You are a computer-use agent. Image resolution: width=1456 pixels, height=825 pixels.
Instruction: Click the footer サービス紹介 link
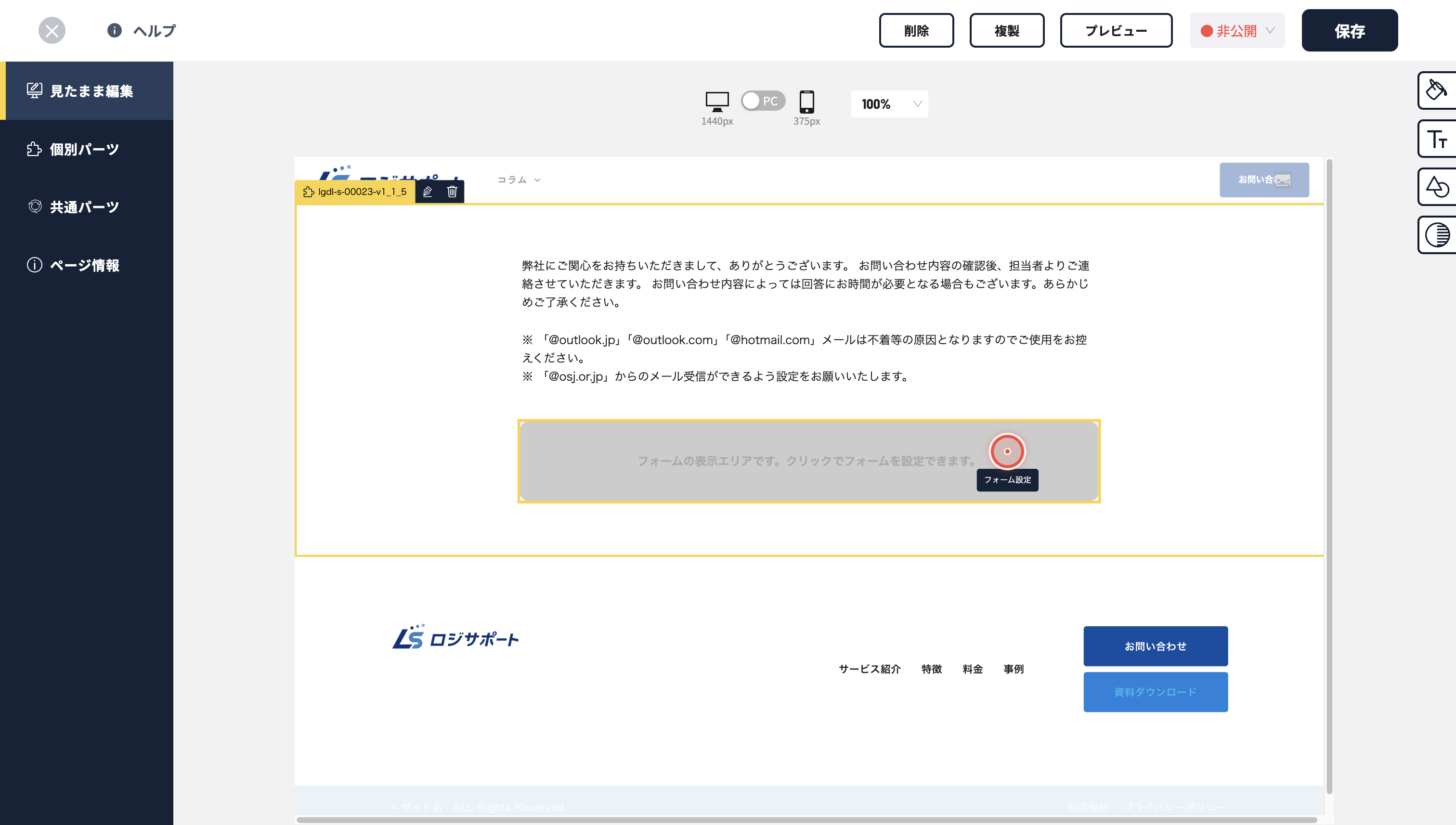(x=870, y=669)
